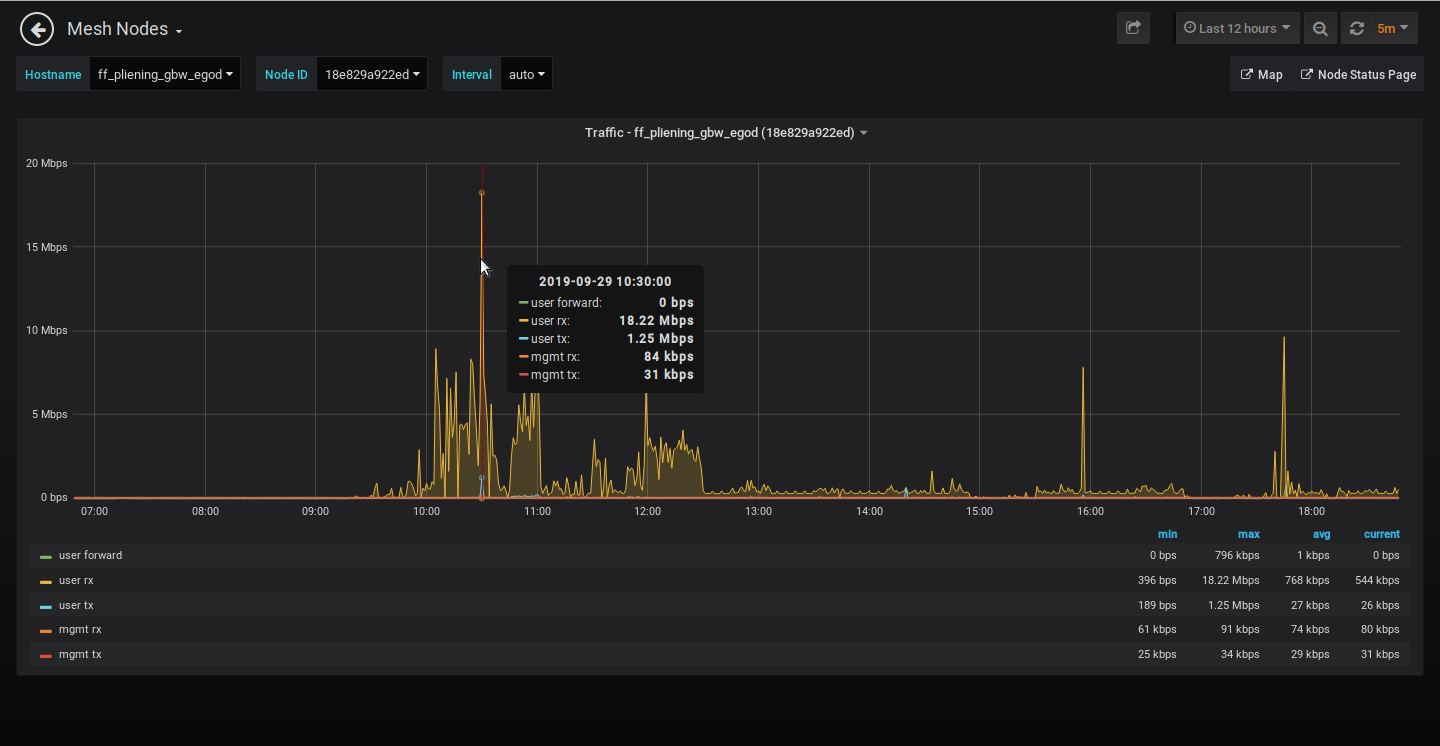This screenshot has width=1440, height=746.
Task: Open the Node Status Page link
Action: pyautogui.click(x=1358, y=74)
